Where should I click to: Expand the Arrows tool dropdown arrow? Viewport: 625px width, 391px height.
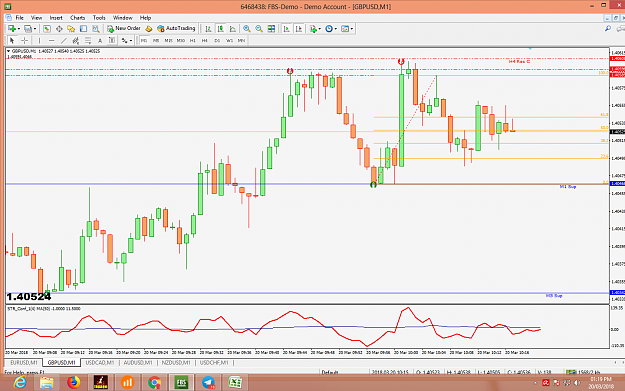point(131,40)
